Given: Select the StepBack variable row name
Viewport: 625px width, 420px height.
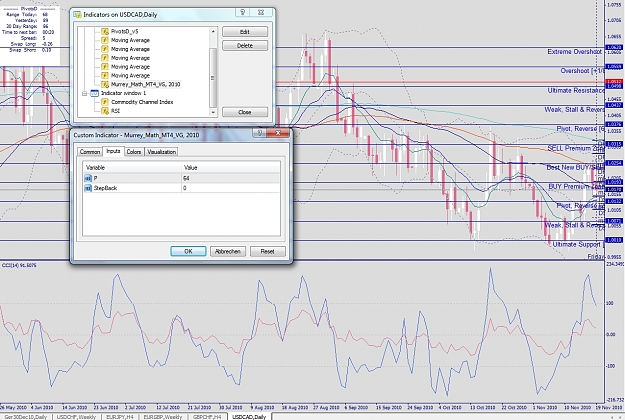Looking at the screenshot, I should pyautogui.click(x=105, y=188).
